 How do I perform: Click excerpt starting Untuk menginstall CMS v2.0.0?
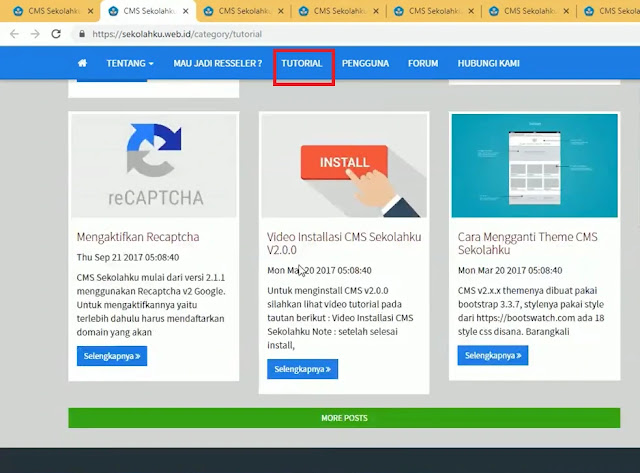340,318
